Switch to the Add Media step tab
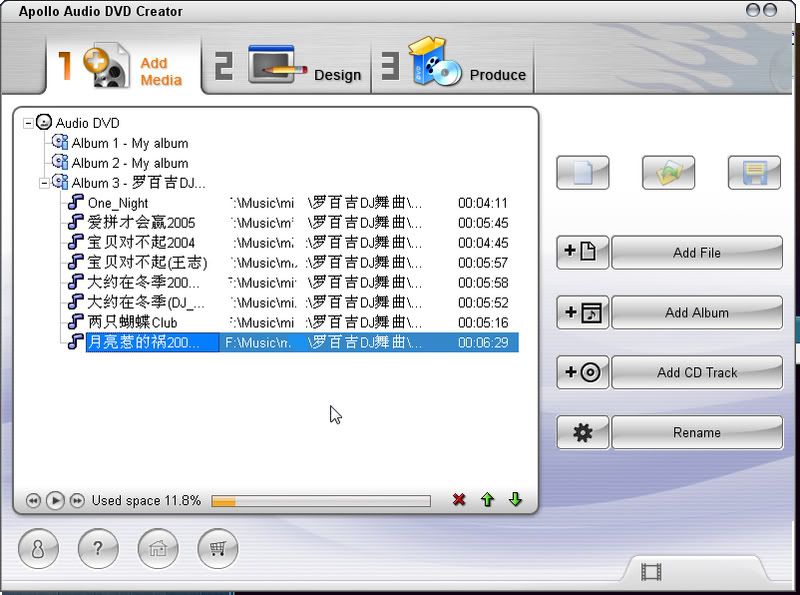The height and width of the screenshot is (595, 800). click(x=123, y=67)
